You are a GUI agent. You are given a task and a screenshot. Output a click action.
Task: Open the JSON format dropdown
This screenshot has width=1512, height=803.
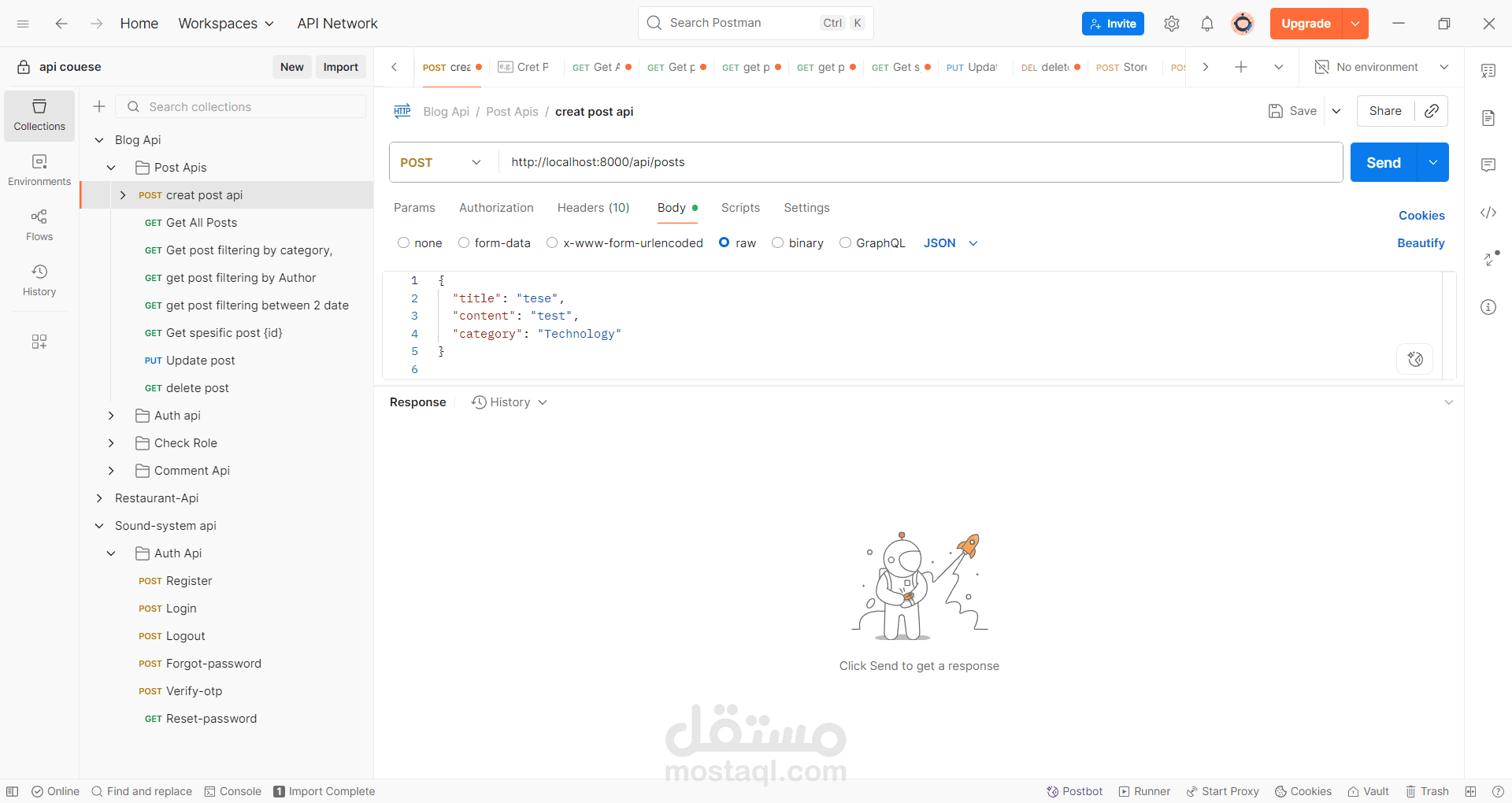[x=951, y=243]
